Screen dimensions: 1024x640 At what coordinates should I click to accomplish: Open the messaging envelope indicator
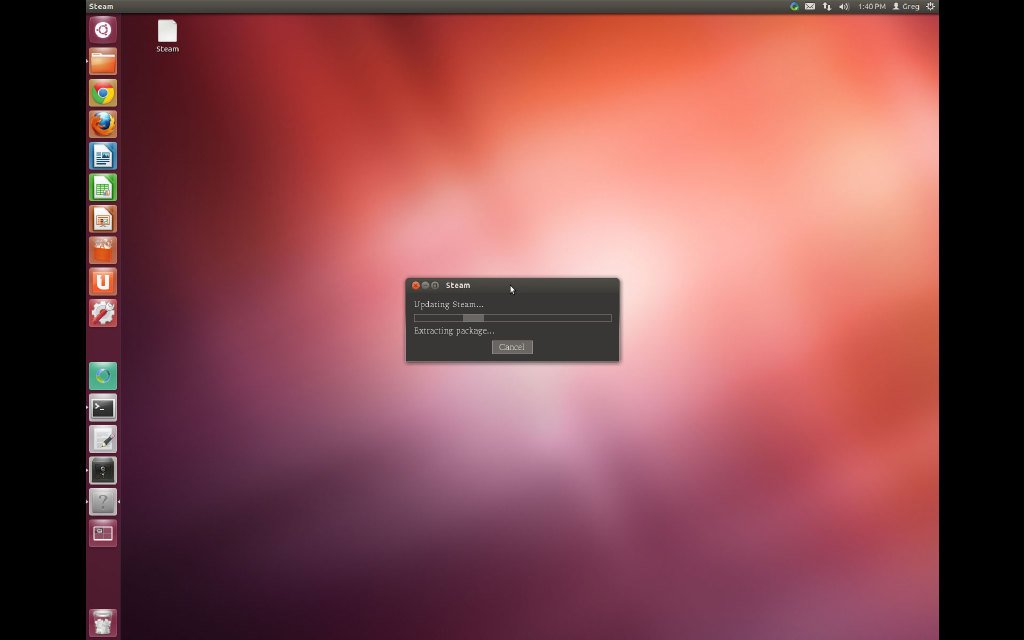tap(810, 7)
